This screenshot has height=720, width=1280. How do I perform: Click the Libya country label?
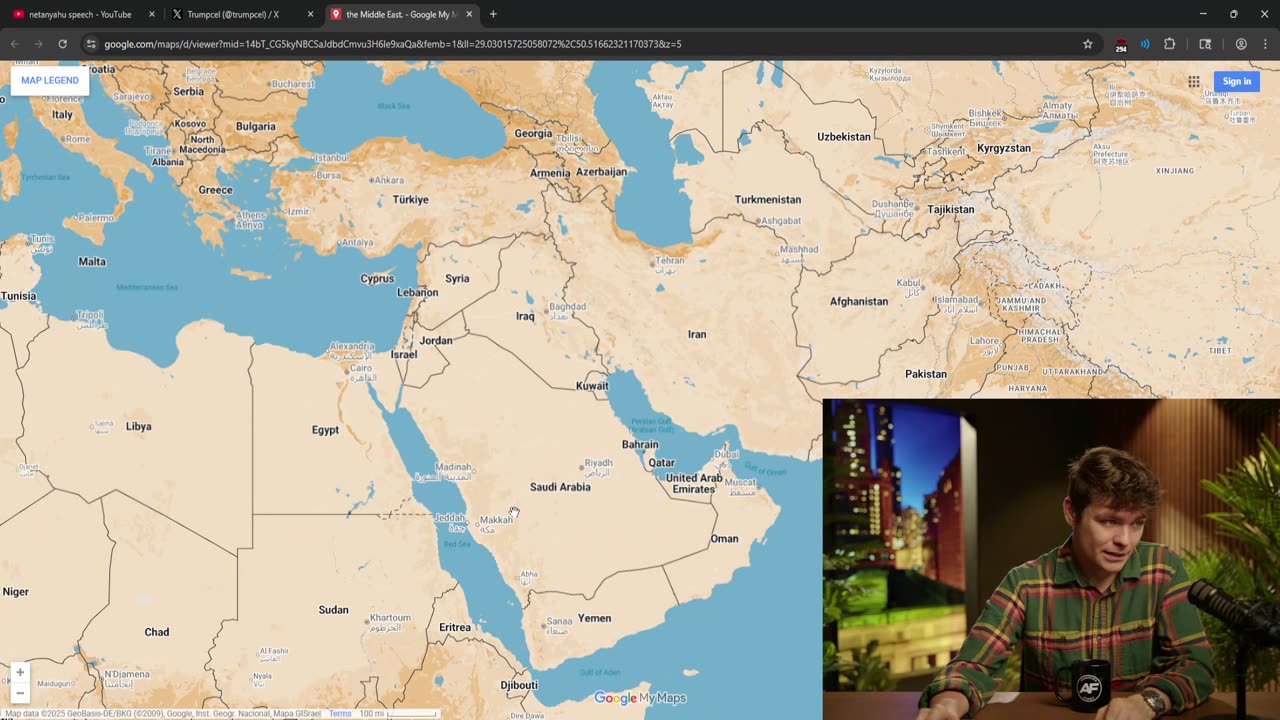pos(138,426)
